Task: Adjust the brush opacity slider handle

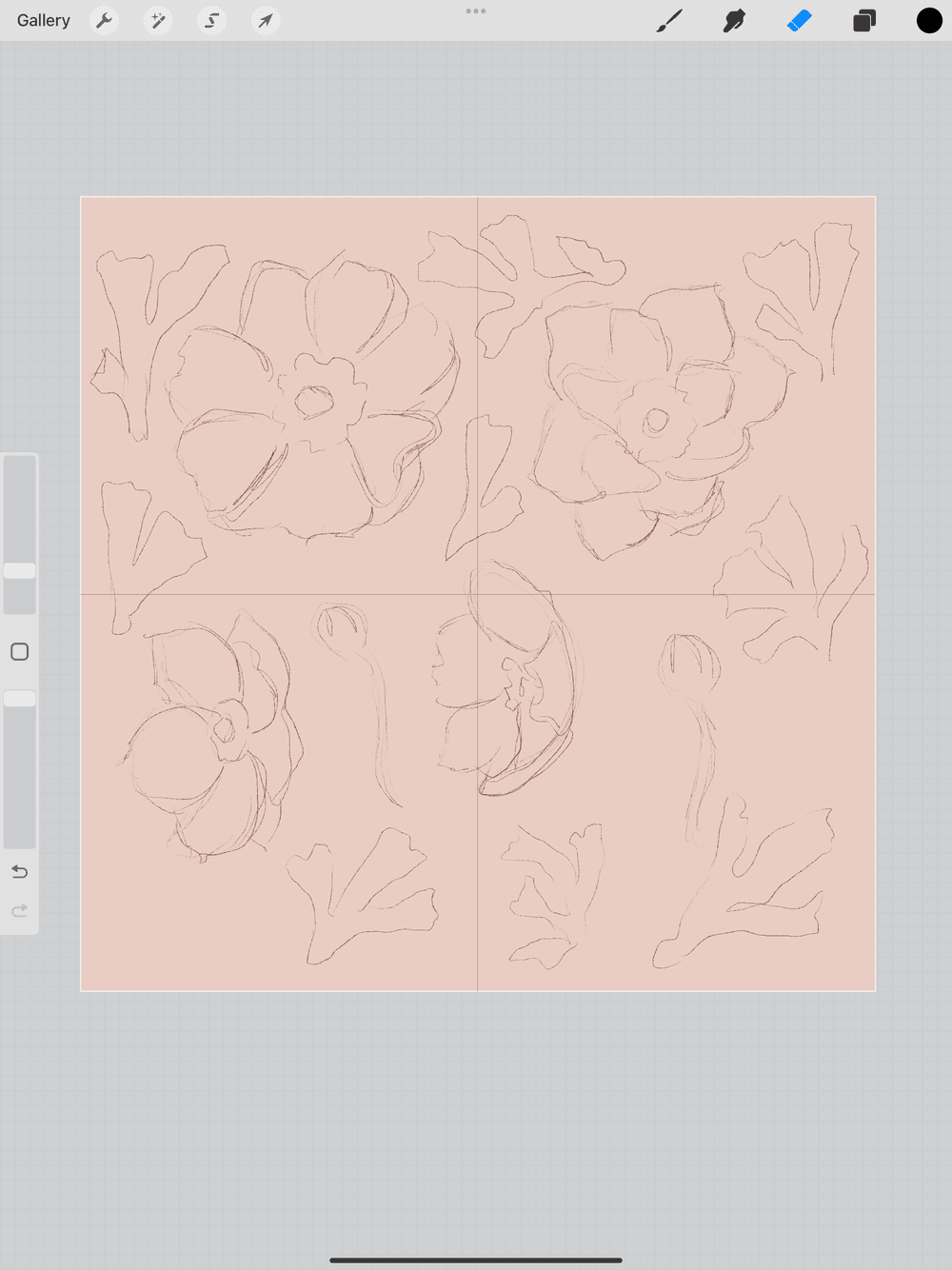Action: click(x=20, y=699)
